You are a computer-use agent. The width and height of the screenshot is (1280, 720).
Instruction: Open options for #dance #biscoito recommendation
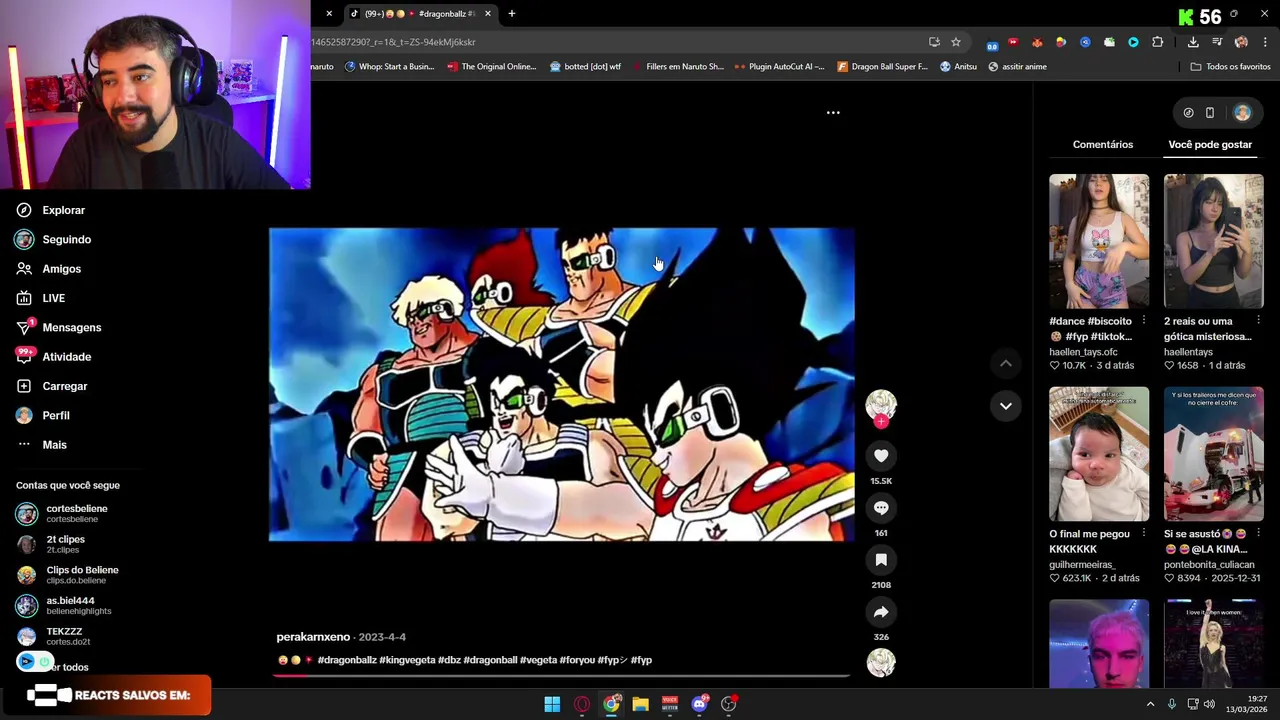(1143, 321)
